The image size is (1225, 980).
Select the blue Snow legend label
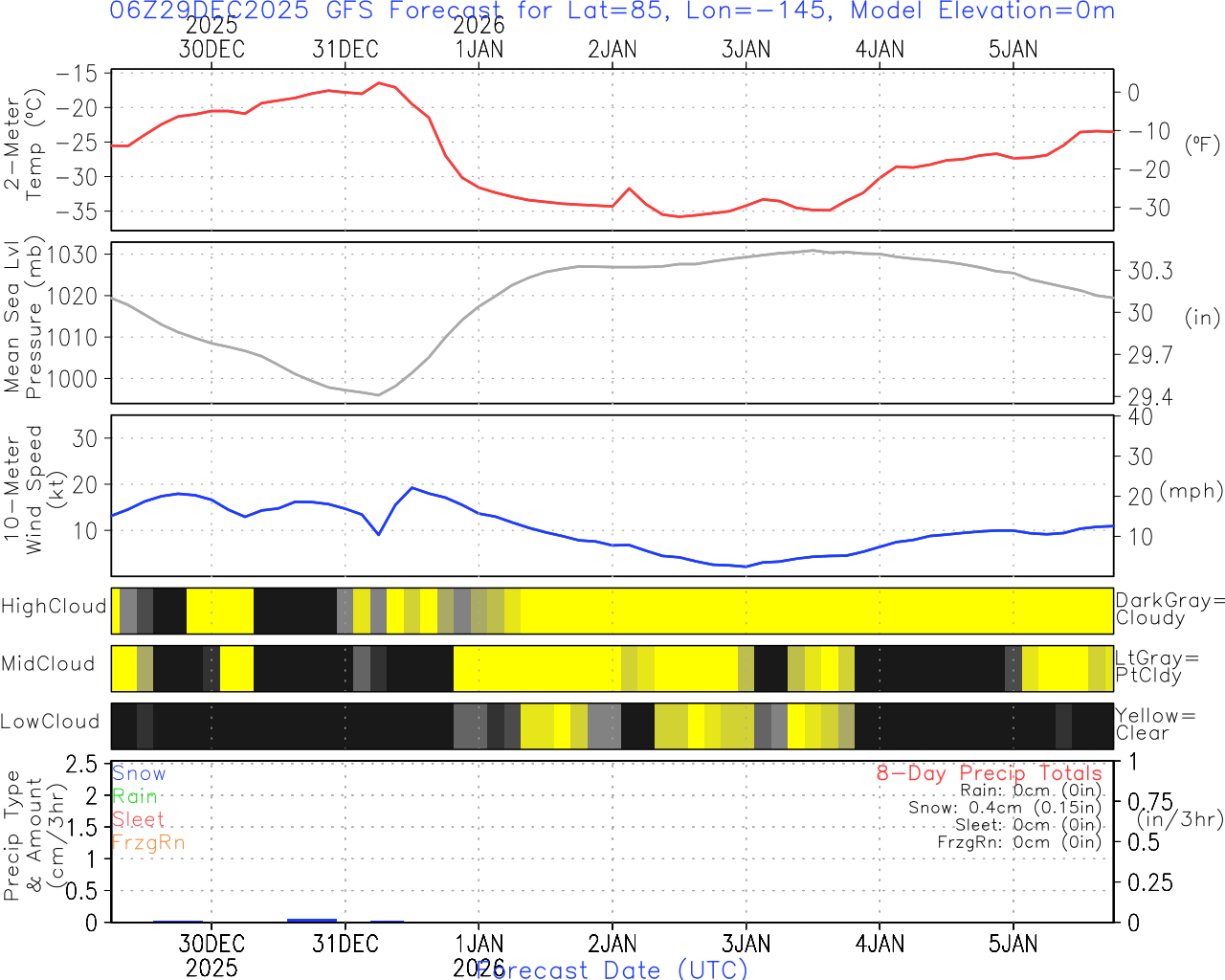click(139, 773)
